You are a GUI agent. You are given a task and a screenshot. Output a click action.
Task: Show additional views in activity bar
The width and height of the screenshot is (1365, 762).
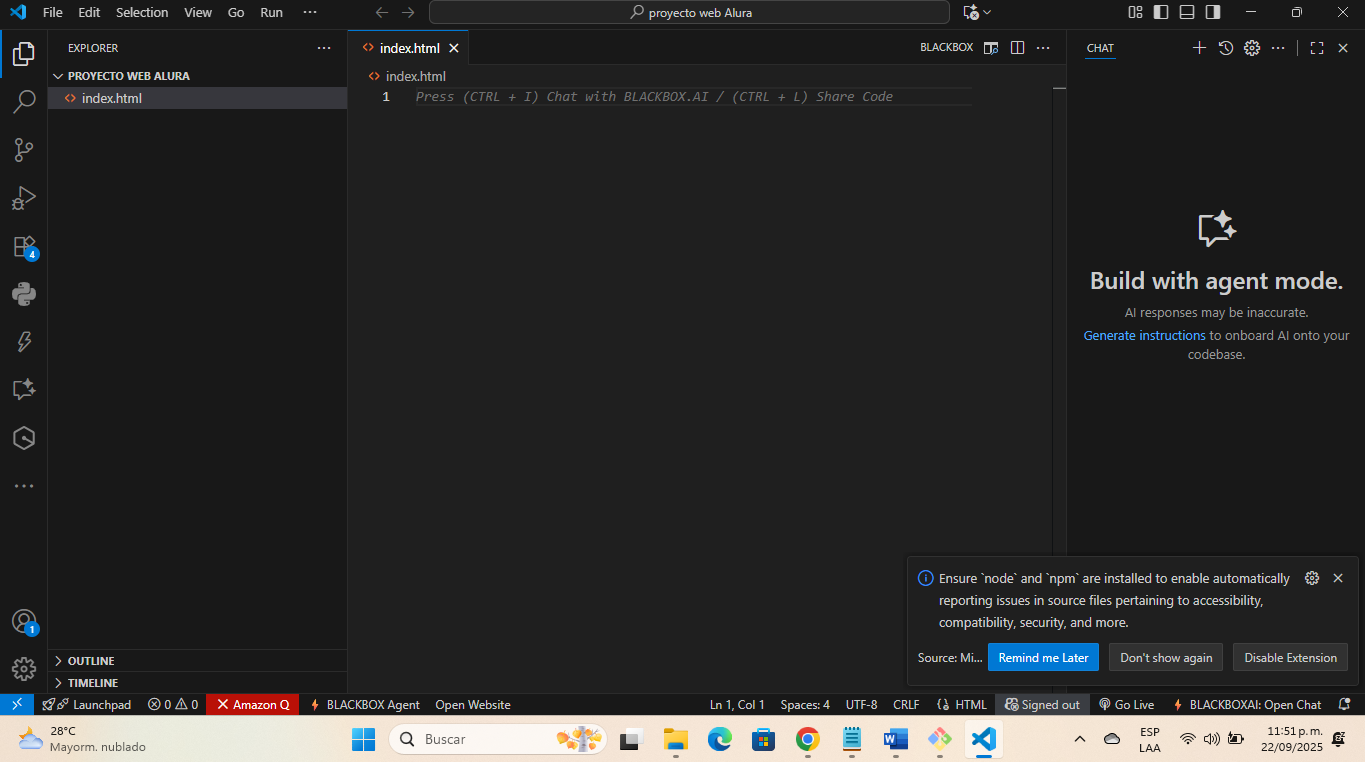click(x=24, y=486)
